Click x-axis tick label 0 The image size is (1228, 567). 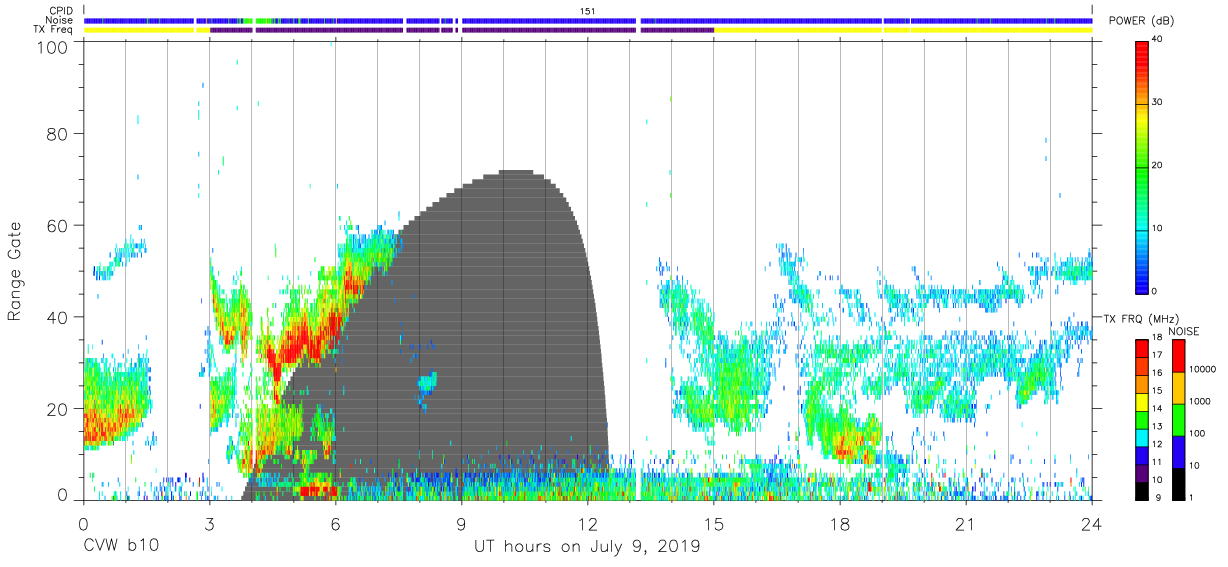point(83,524)
